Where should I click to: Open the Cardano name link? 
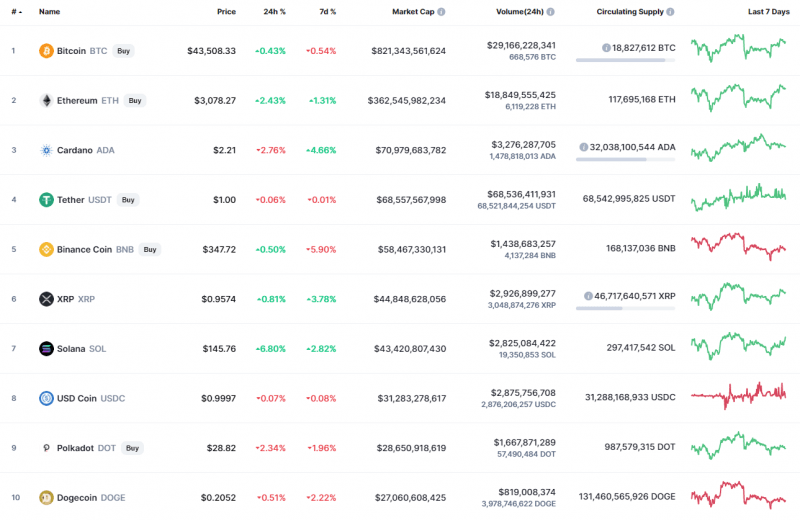pyautogui.click(x=75, y=150)
